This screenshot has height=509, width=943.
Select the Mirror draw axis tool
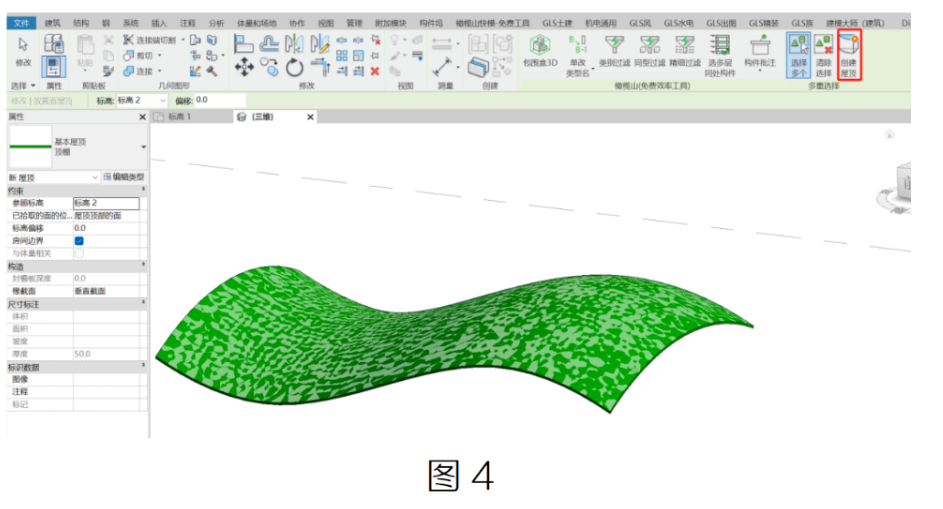coord(319,44)
